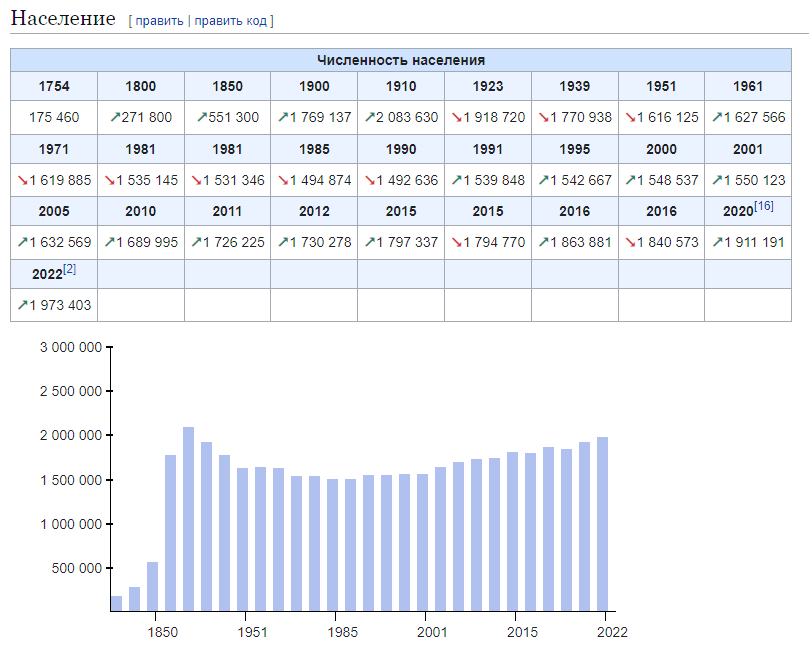The height and width of the screenshot is (659, 809).
Task: Click the "Численность населения" table header
Action: 400,60
